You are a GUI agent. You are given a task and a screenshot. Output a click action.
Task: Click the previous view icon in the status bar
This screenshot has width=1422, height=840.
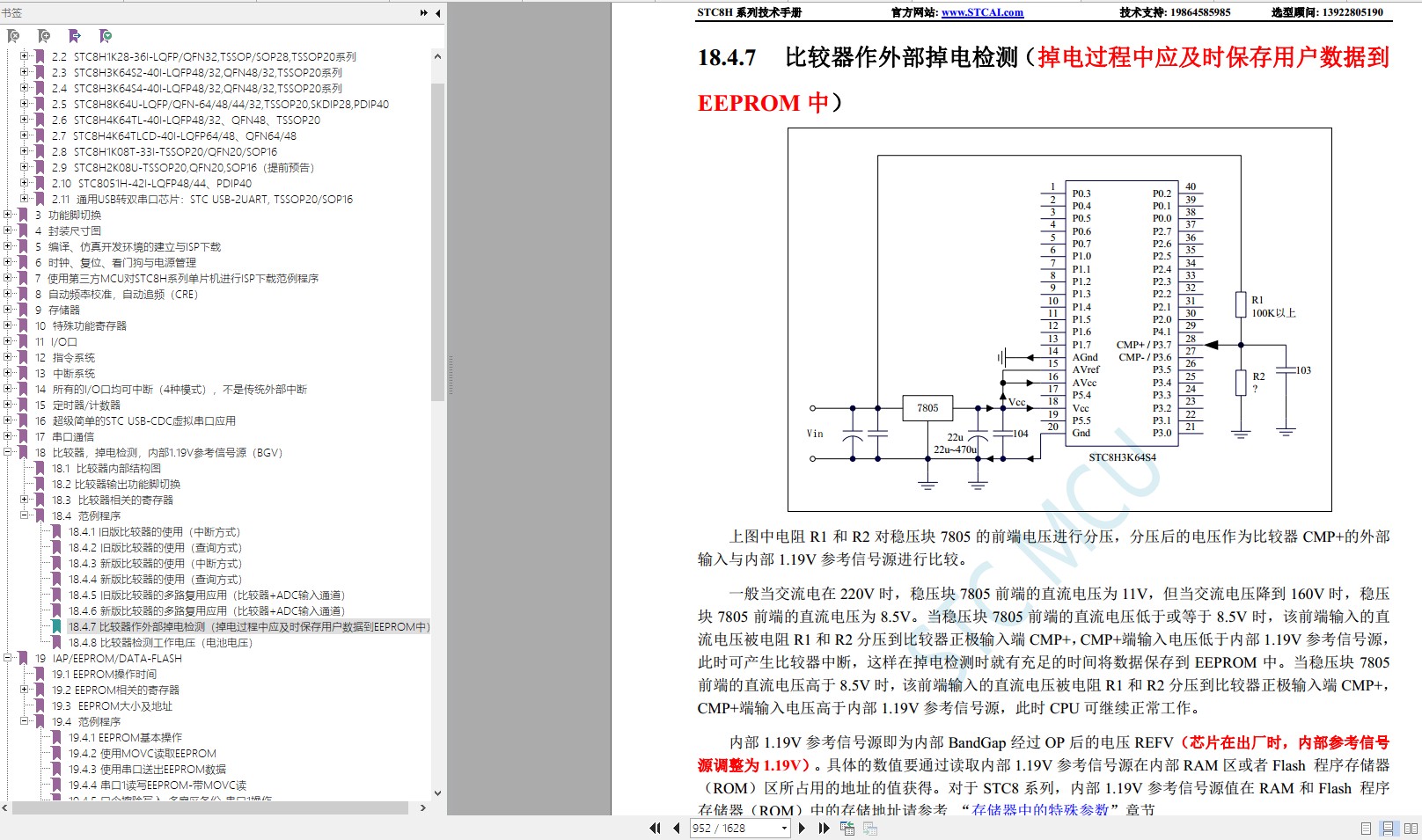coord(847,828)
